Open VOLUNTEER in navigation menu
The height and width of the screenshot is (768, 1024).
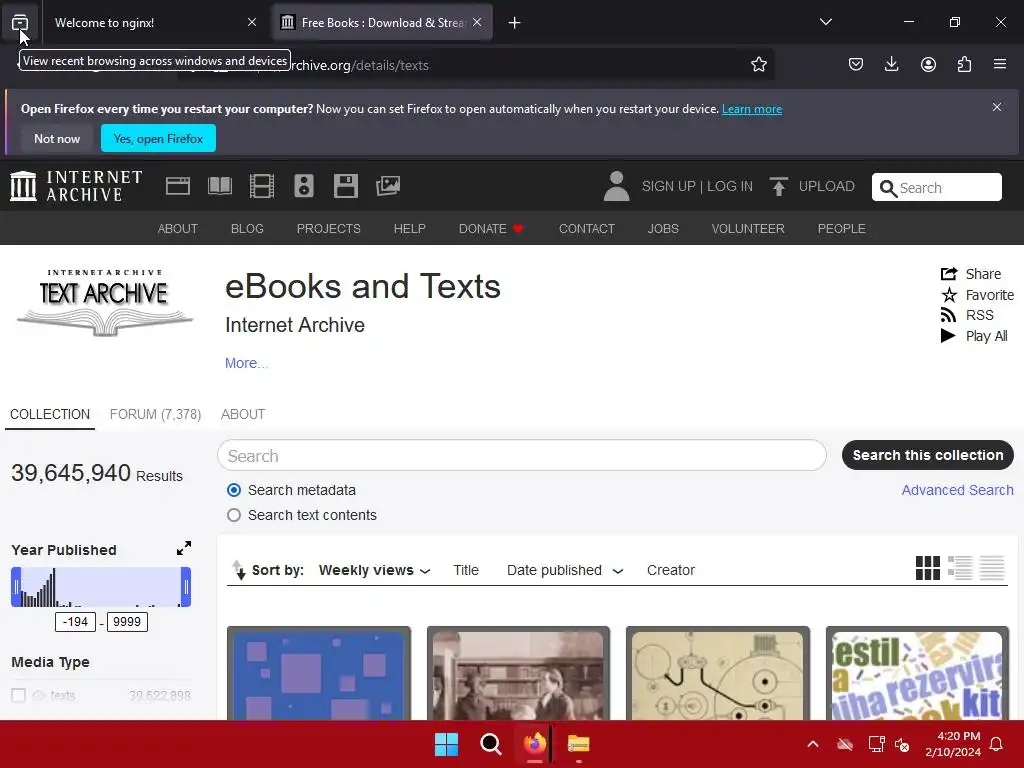(x=748, y=229)
